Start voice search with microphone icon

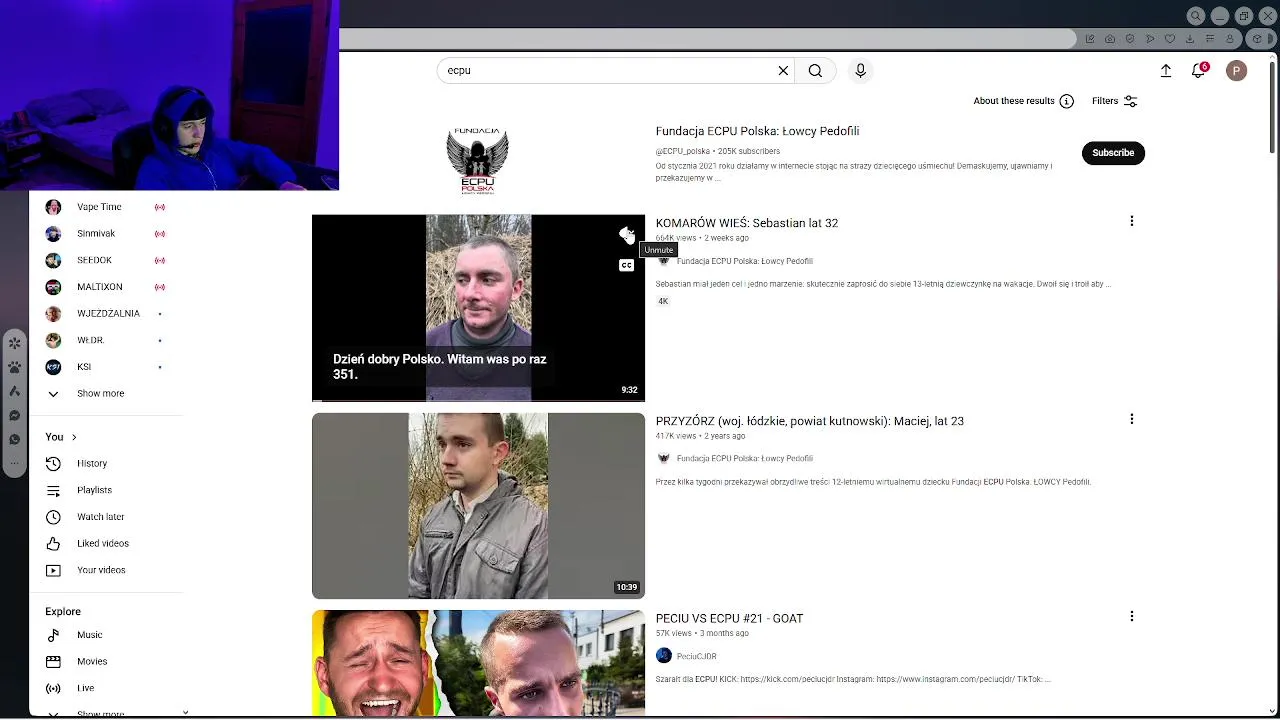pyautogui.click(x=860, y=70)
